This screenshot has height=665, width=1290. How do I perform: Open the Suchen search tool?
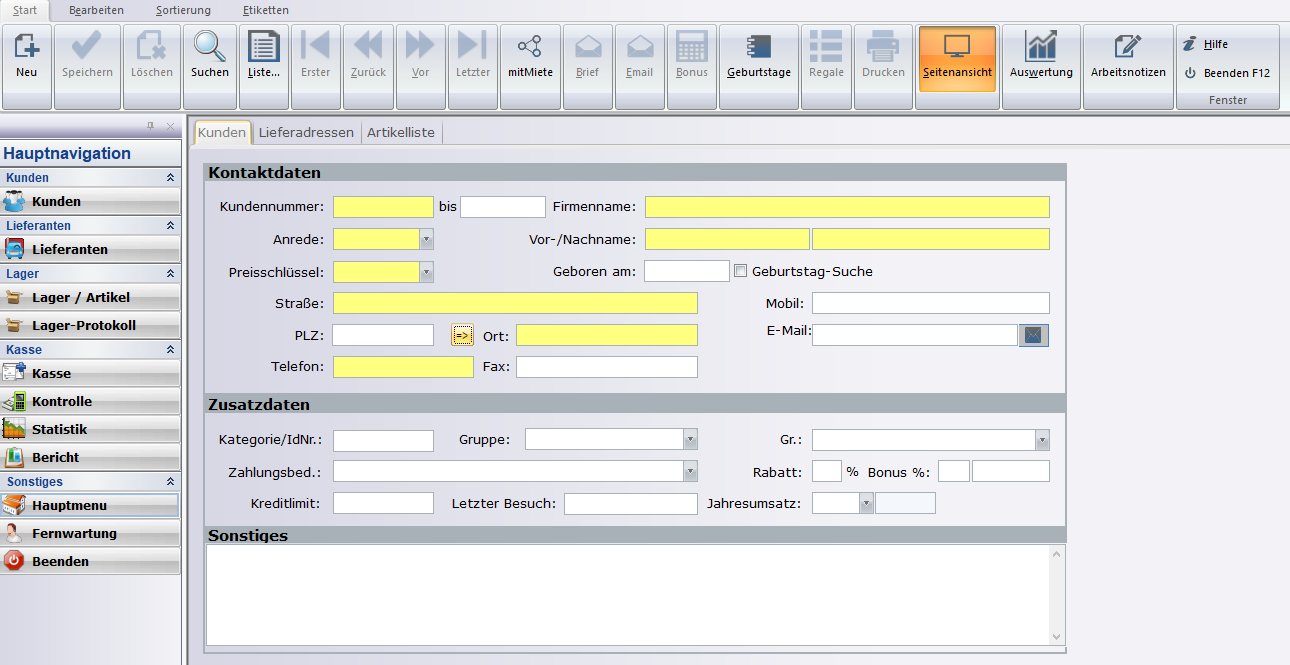[x=210, y=55]
